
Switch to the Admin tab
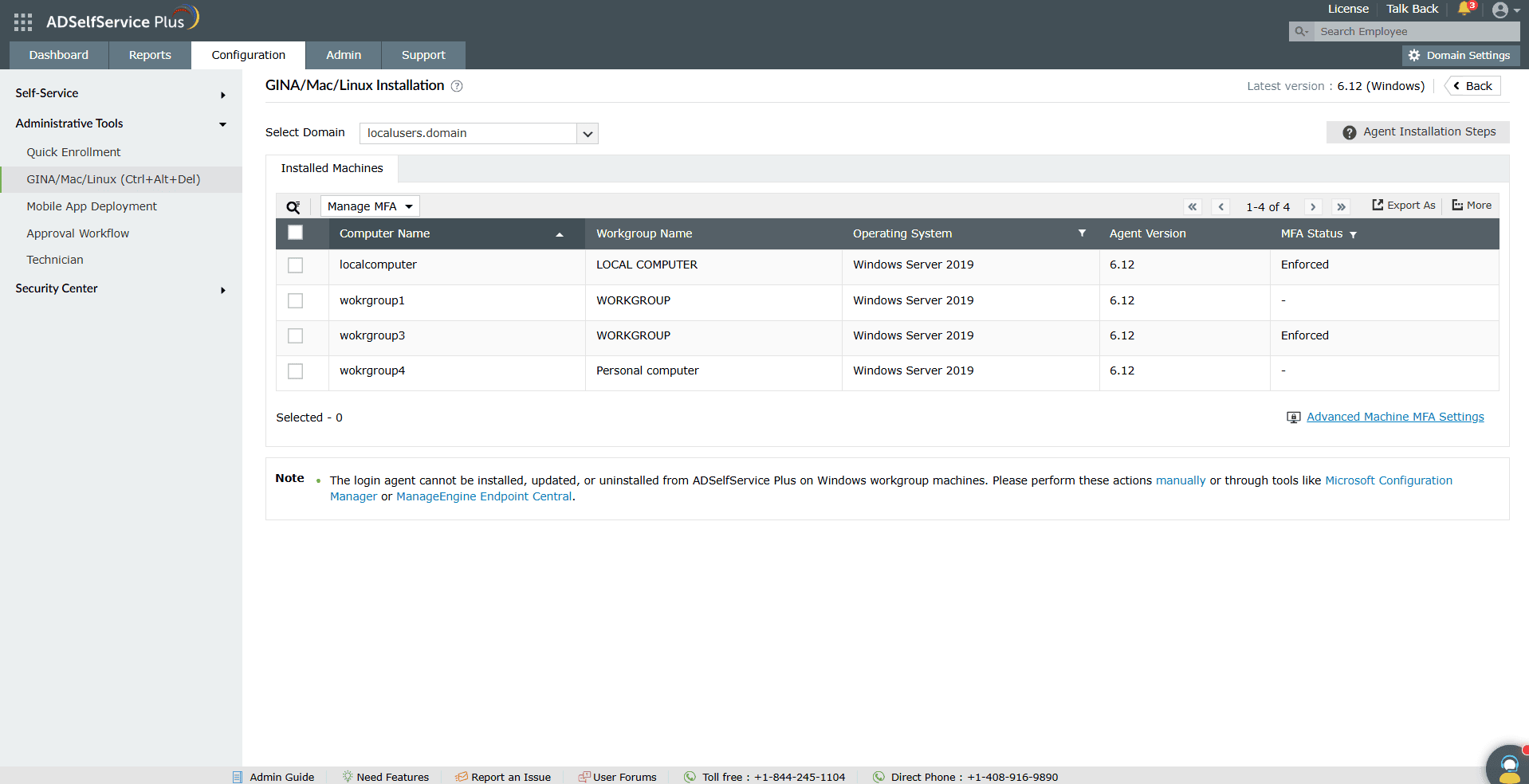click(x=344, y=55)
